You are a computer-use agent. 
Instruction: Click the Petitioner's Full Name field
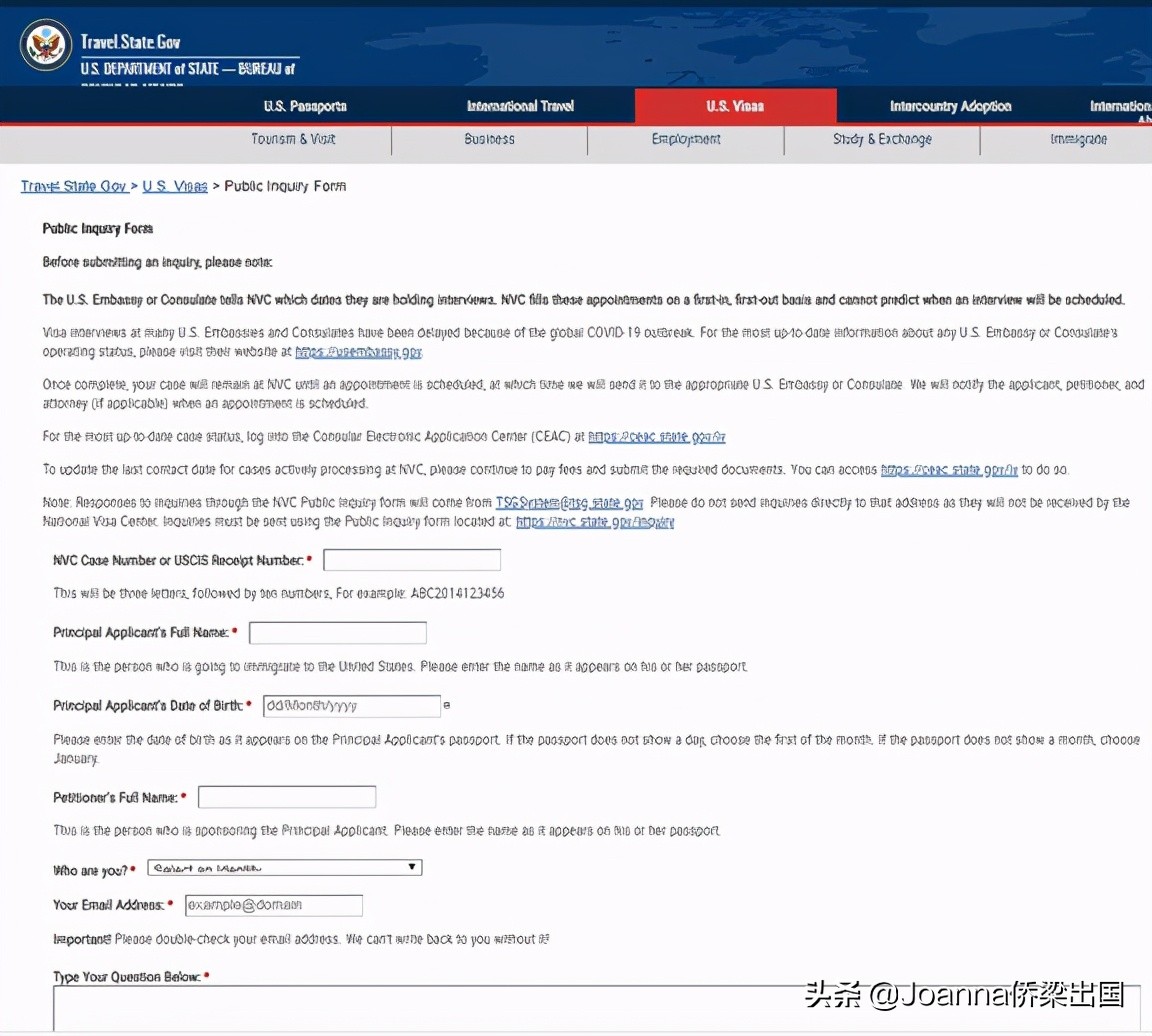(x=287, y=796)
